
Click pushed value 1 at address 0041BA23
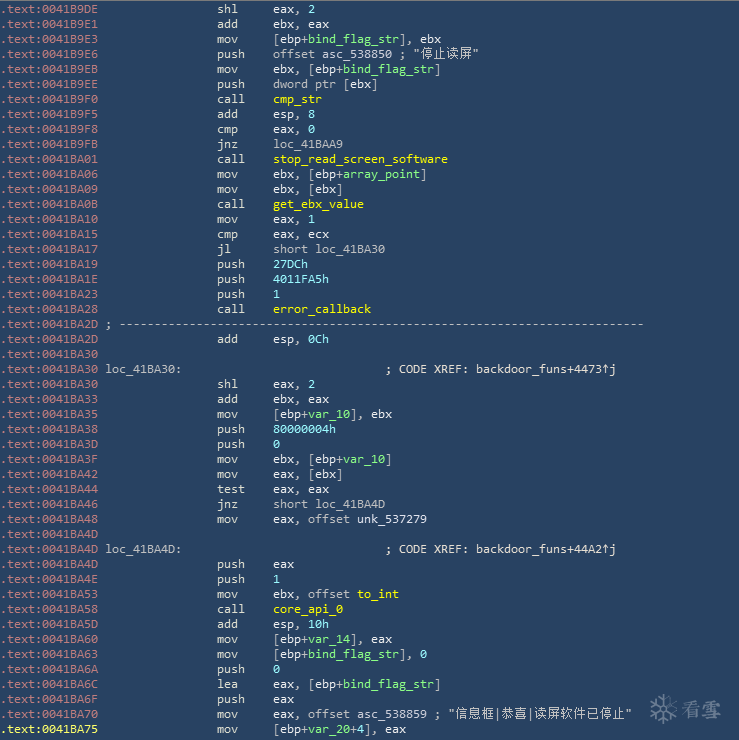click(x=277, y=294)
